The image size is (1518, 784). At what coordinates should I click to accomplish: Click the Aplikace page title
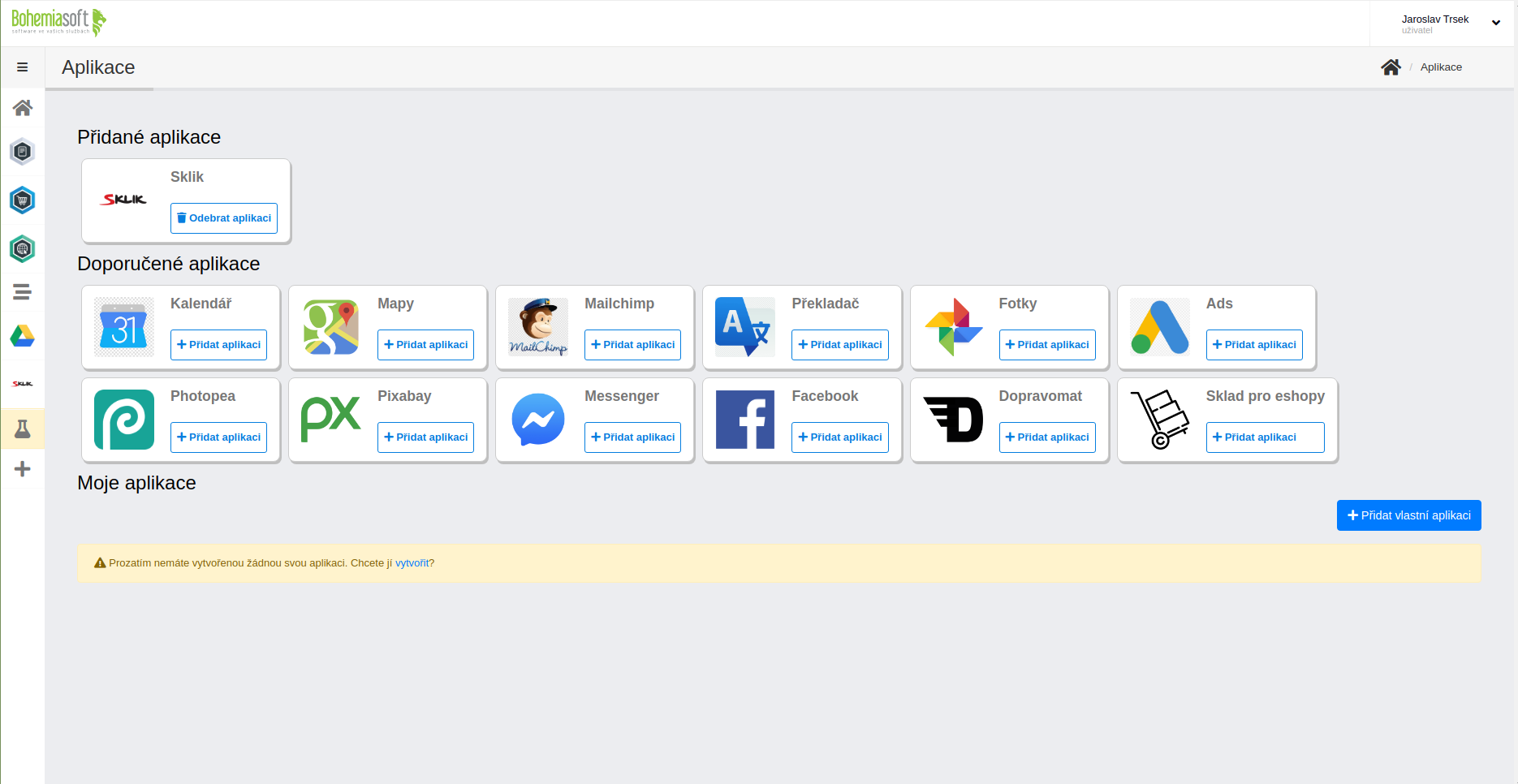(98, 67)
